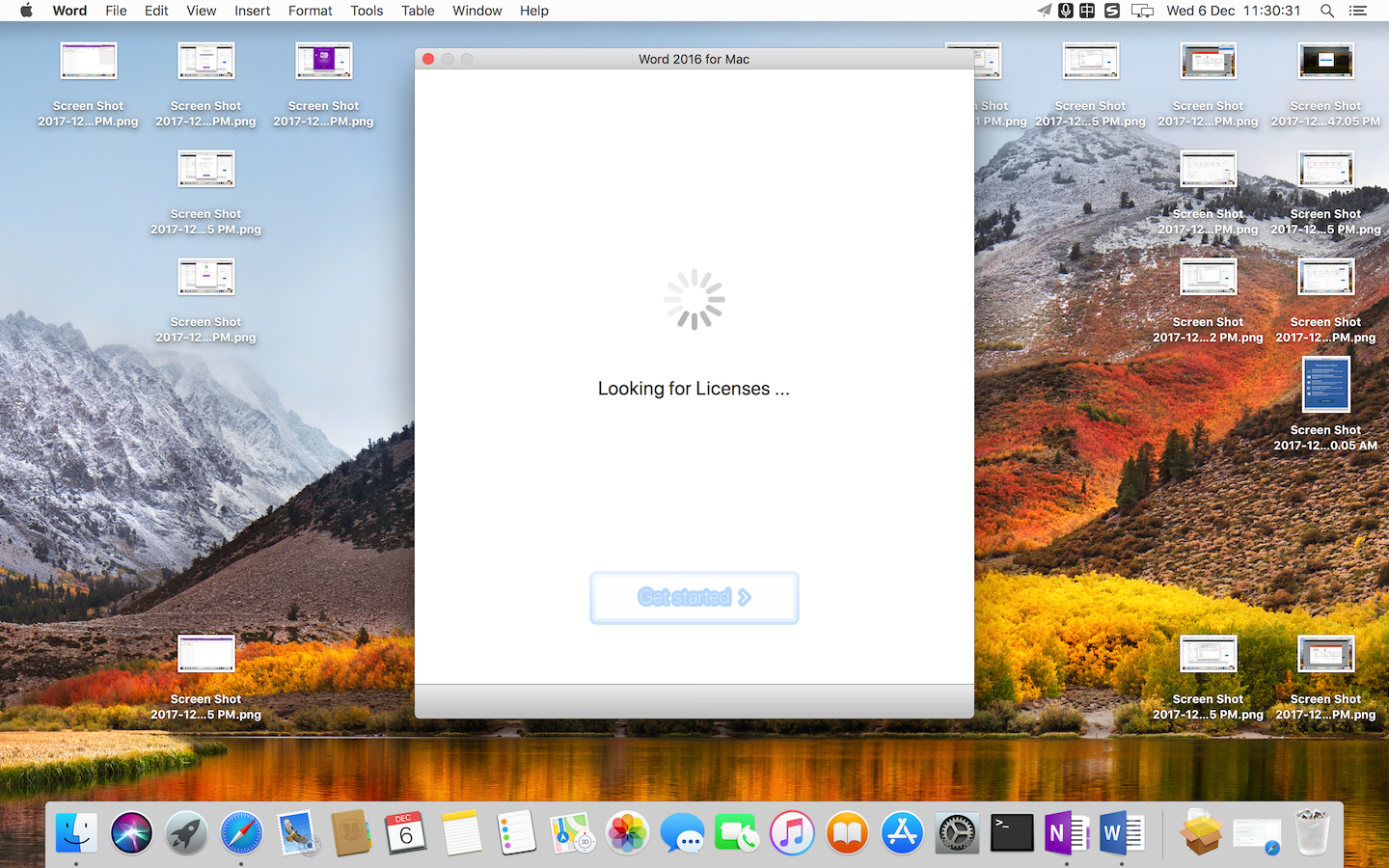
Task: Open the document preview icon beside Trash
Action: (x=1257, y=833)
